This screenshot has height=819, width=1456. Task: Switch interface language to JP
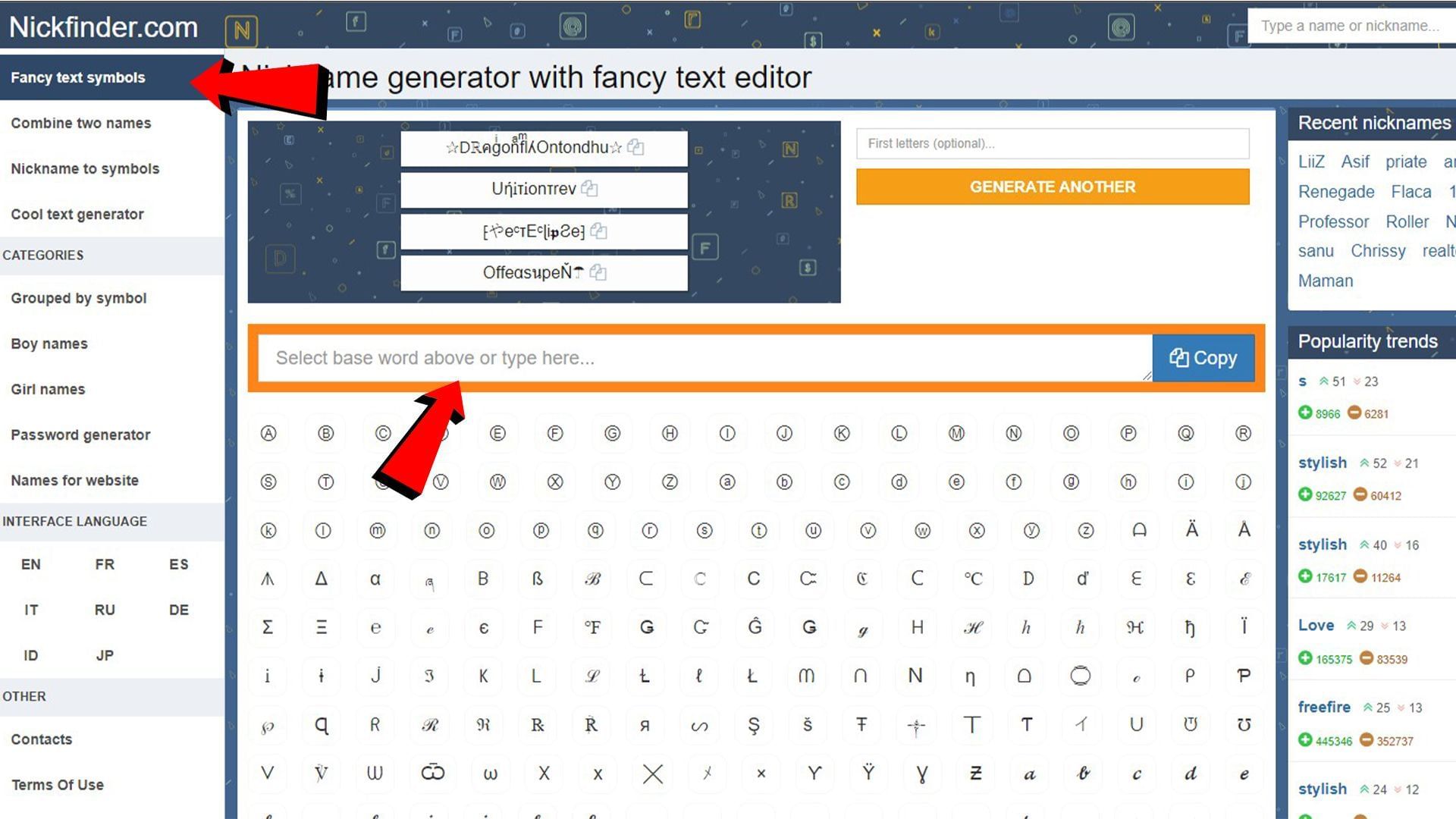105,655
